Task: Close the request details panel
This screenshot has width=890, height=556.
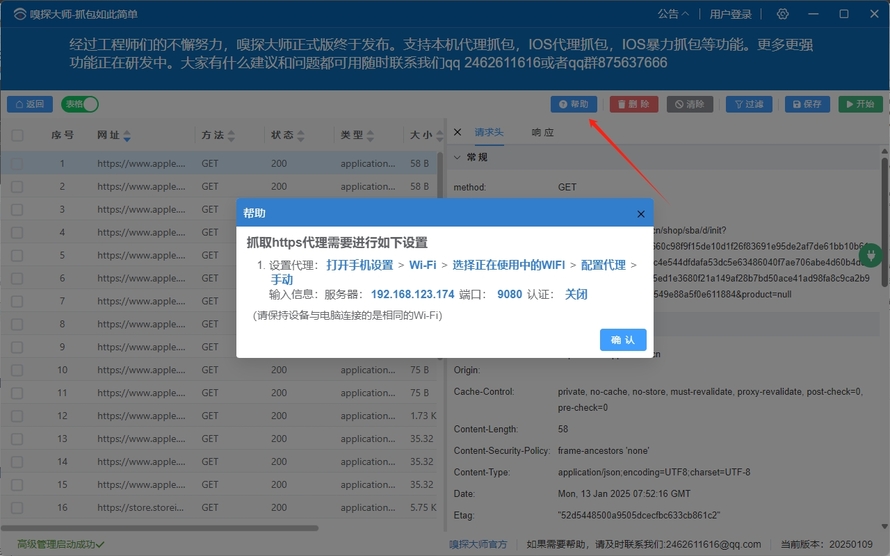Action: pos(458,132)
